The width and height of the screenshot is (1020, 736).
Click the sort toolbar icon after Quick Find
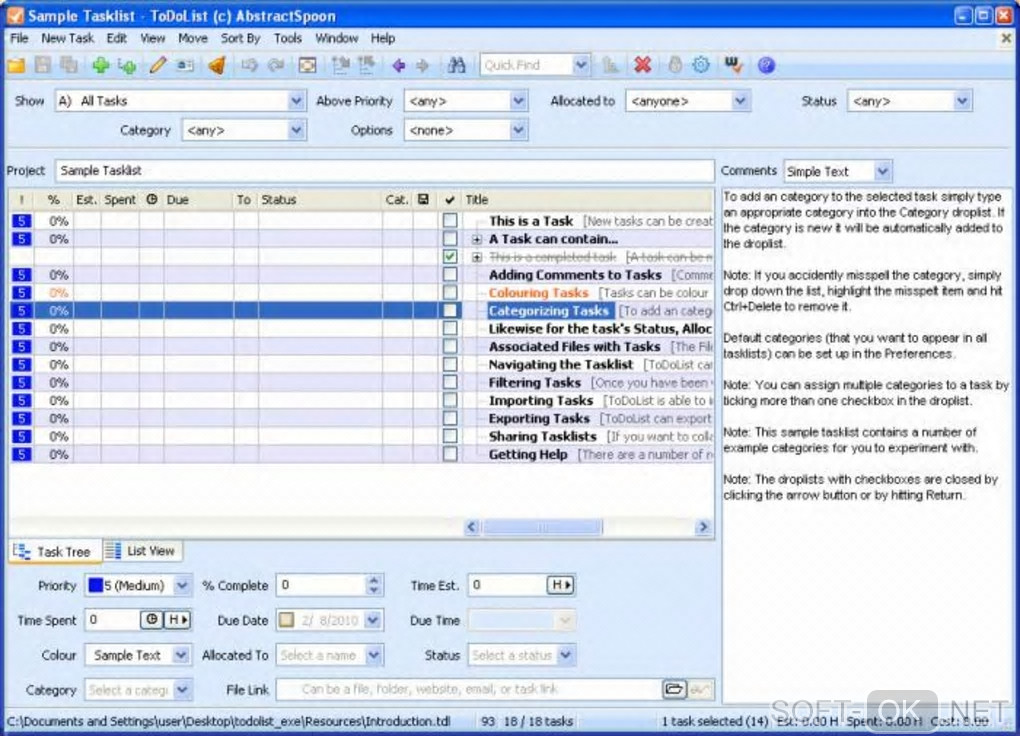[610, 65]
